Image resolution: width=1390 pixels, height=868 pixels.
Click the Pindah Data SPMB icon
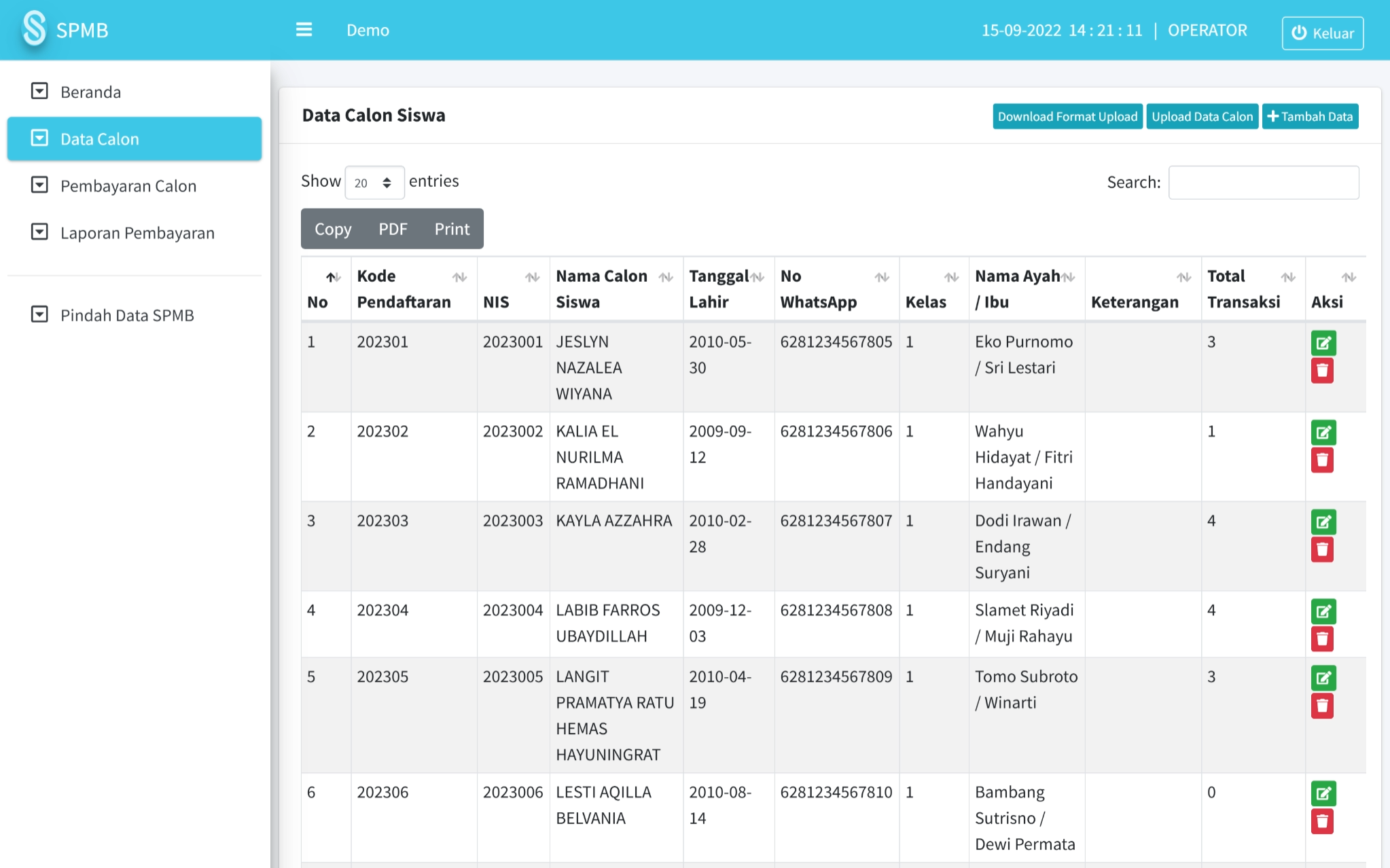[39, 314]
